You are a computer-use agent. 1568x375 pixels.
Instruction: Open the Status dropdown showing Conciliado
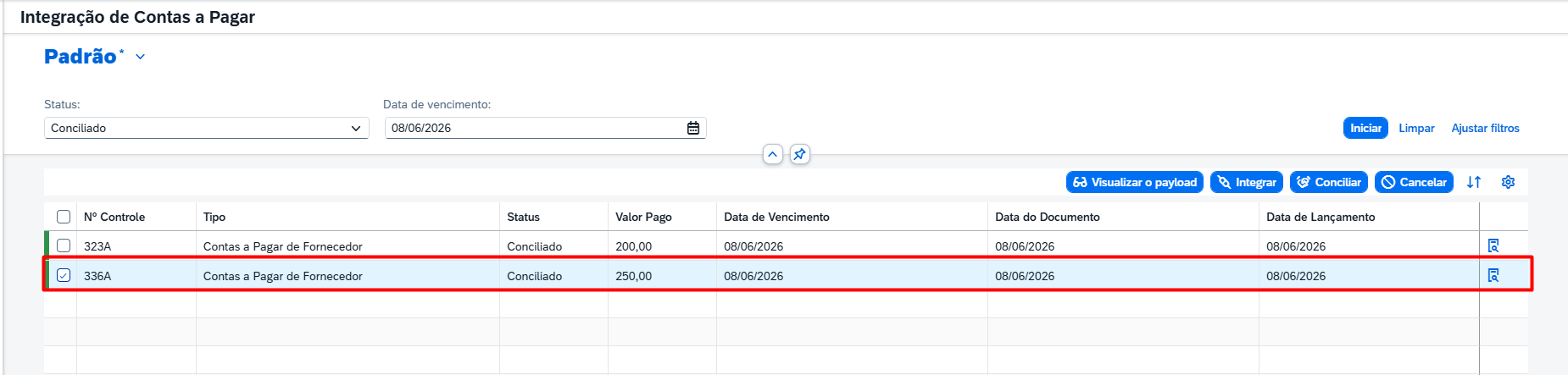click(x=207, y=128)
